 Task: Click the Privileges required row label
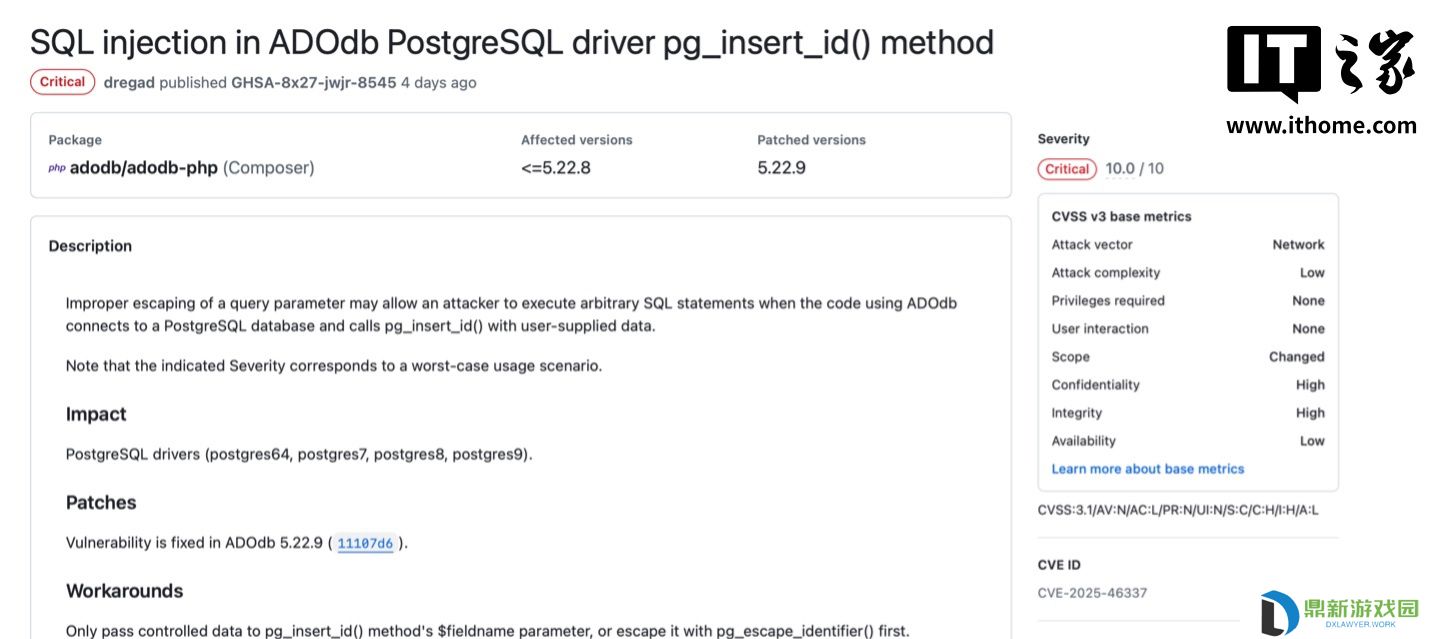tap(1108, 300)
